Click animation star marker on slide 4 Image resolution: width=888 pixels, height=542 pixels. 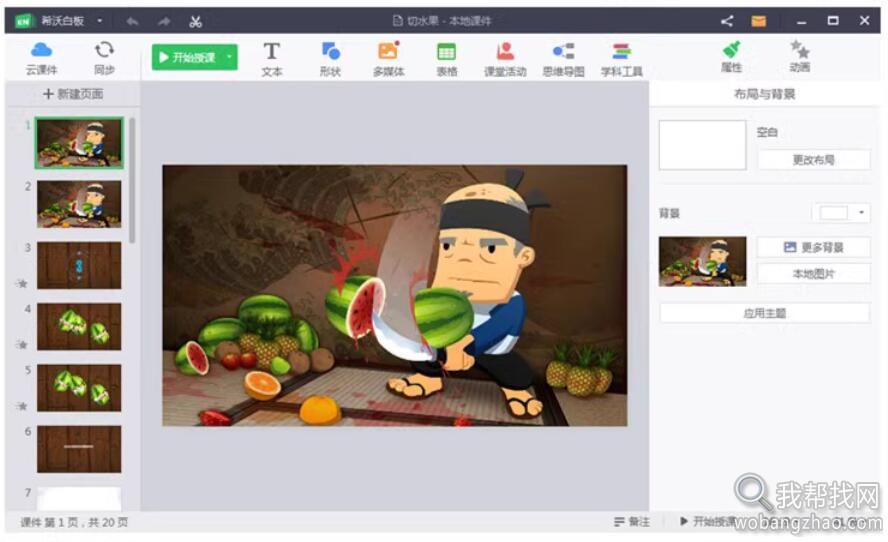[23, 344]
